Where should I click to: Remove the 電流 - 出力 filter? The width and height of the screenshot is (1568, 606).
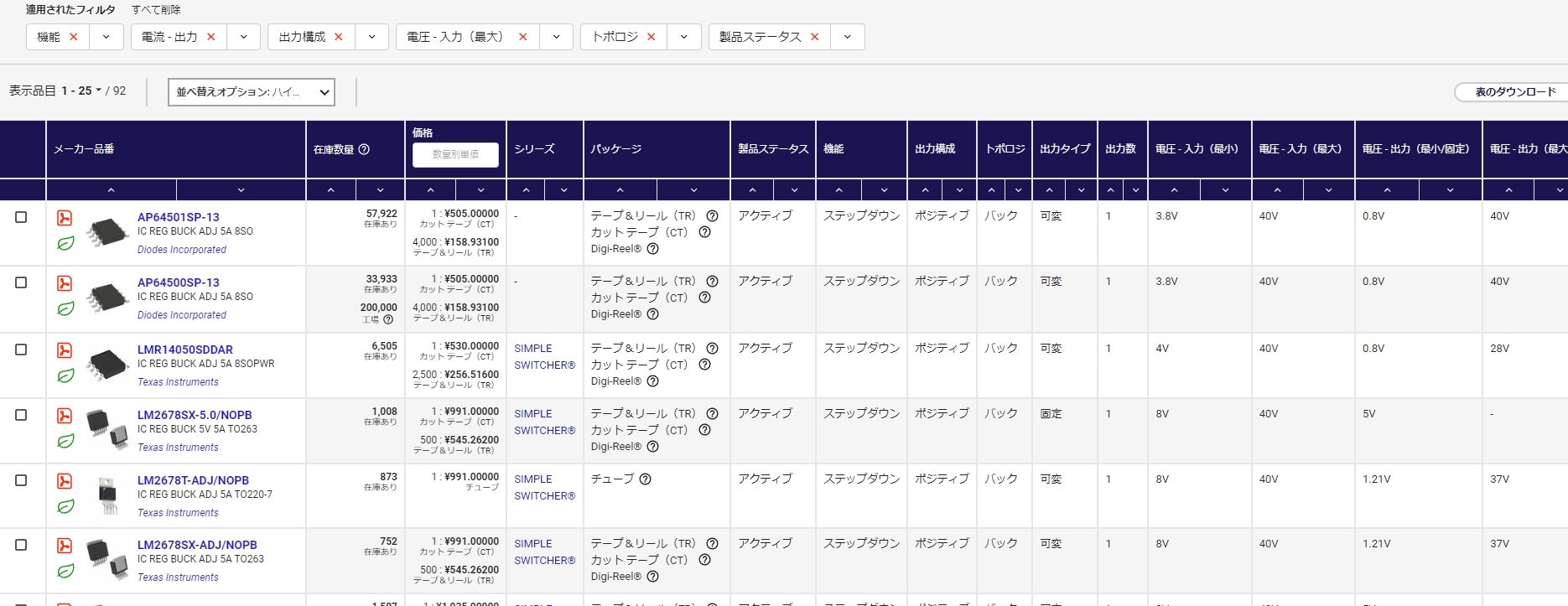click(211, 37)
